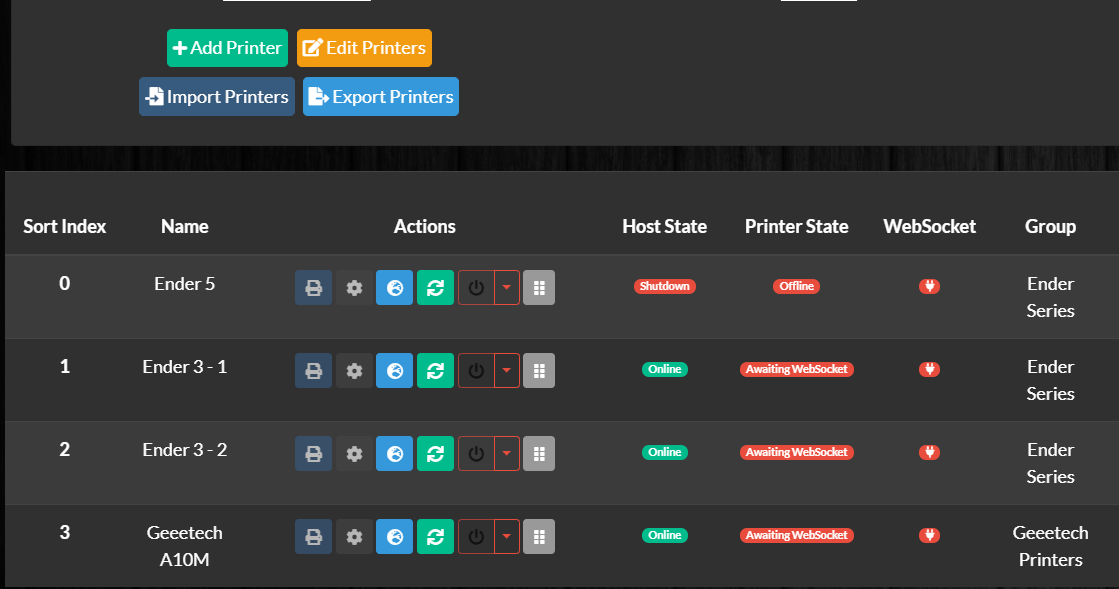Screen dimensions: 1119x589
Task: Open the OctoPrint web interface for Ender 5
Action: pyautogui.click(x=394, y=287)
